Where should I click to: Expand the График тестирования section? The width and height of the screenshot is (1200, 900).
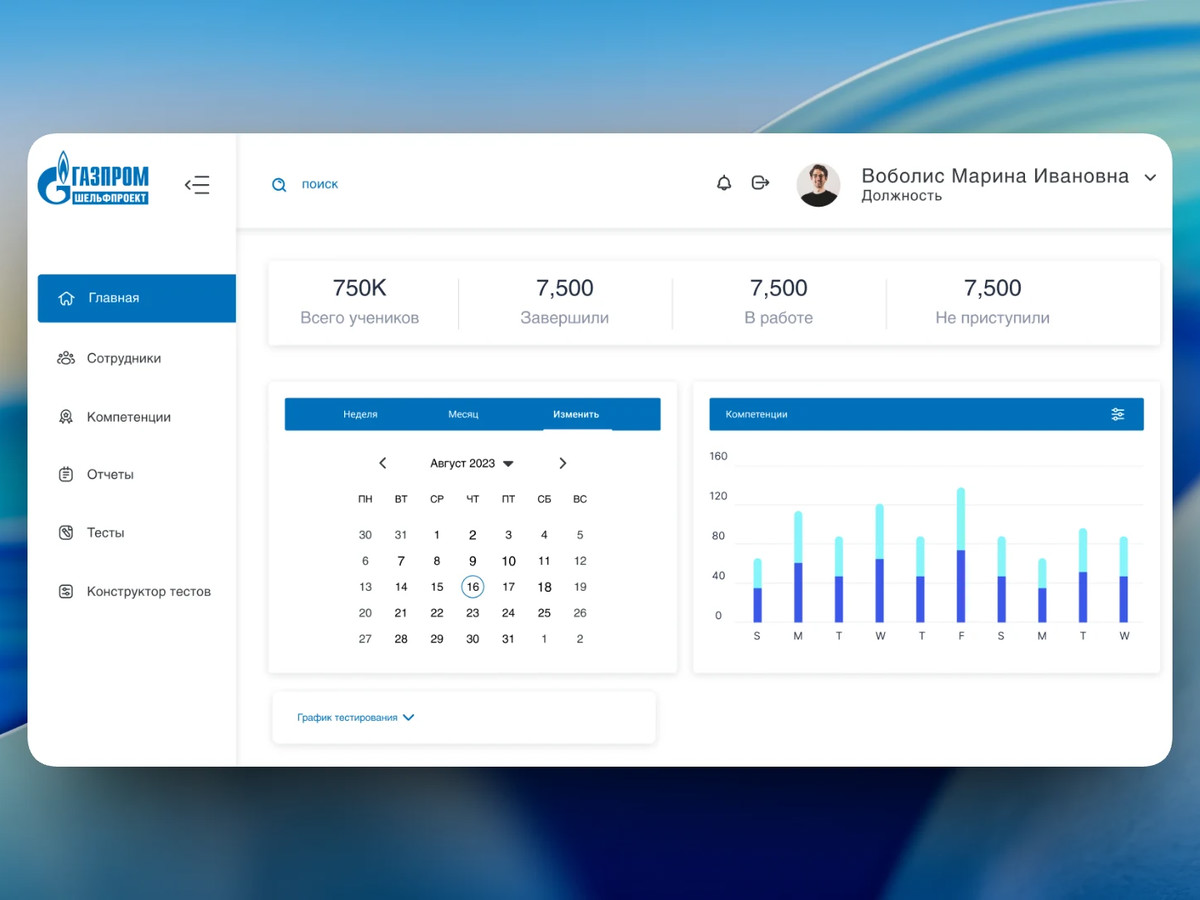pos(356,717)
